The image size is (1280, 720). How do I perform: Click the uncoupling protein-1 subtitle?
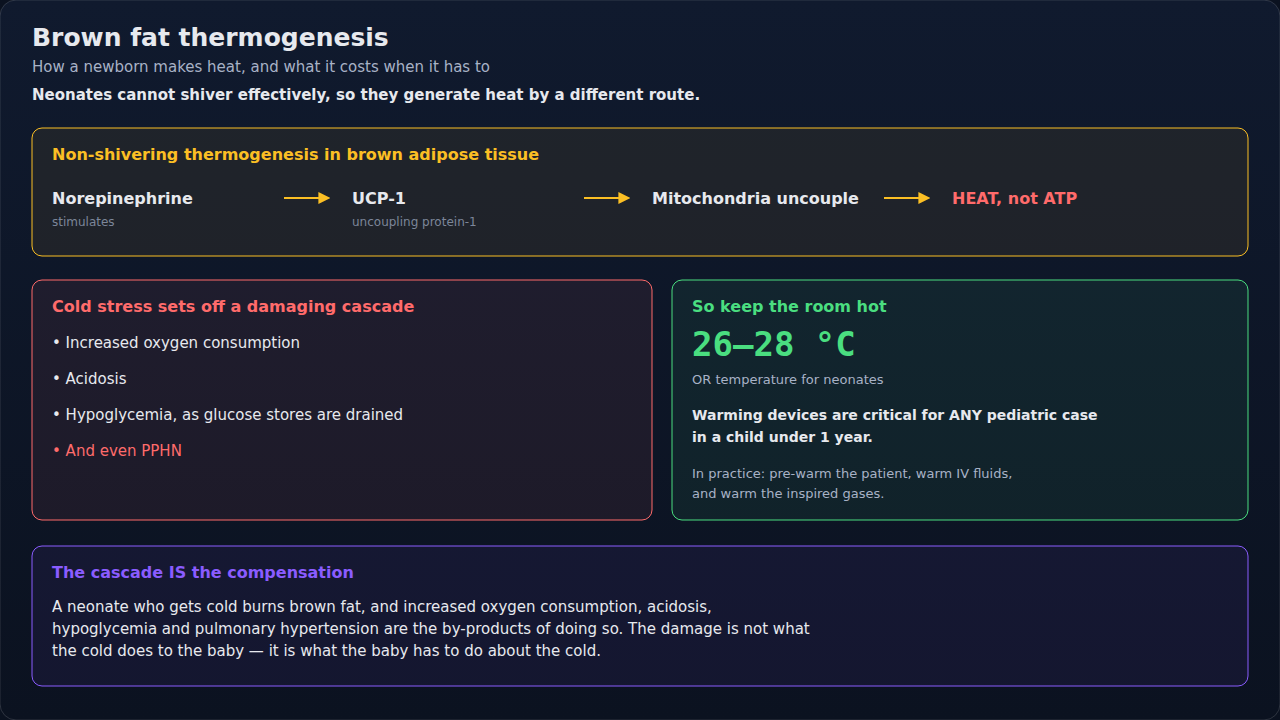(414, 222)
